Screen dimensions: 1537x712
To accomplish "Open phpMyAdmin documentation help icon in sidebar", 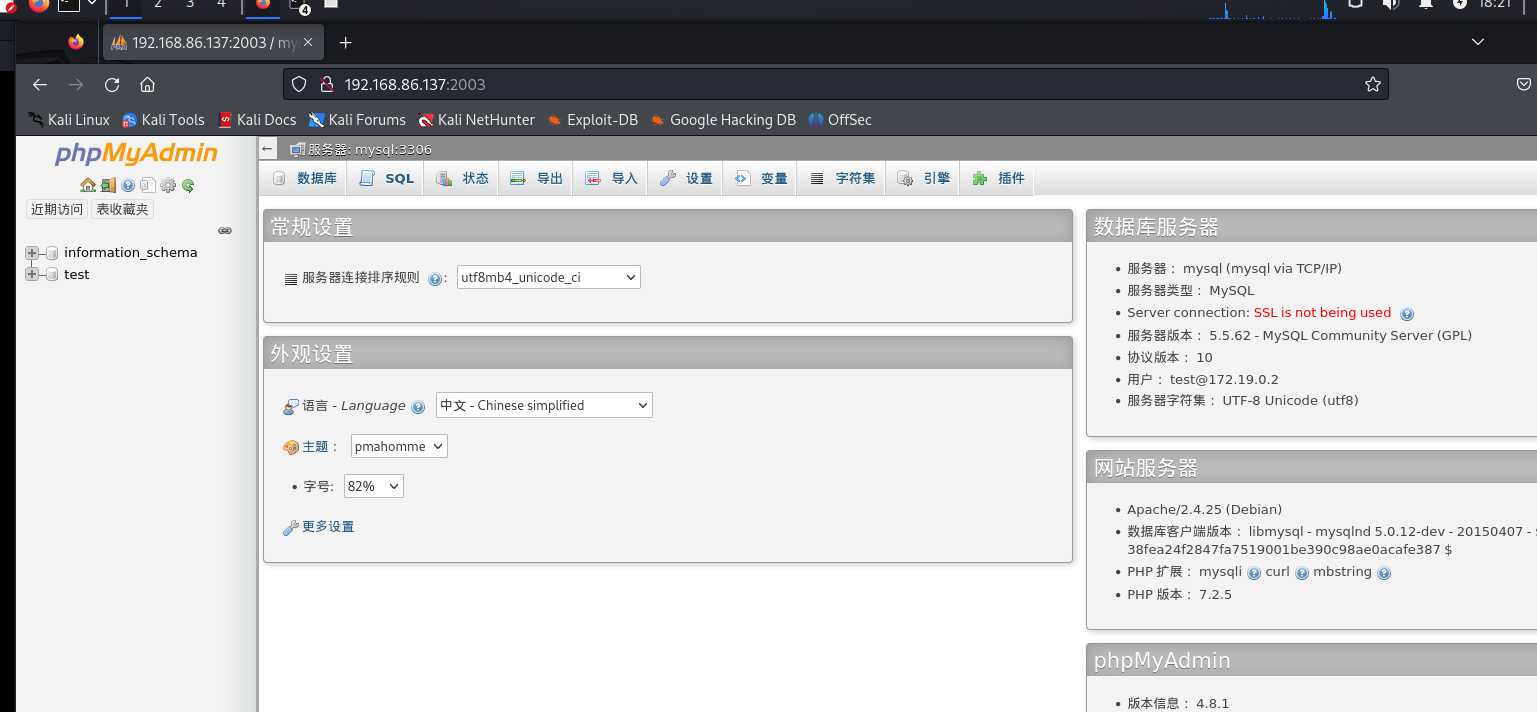I will (128, 185).
